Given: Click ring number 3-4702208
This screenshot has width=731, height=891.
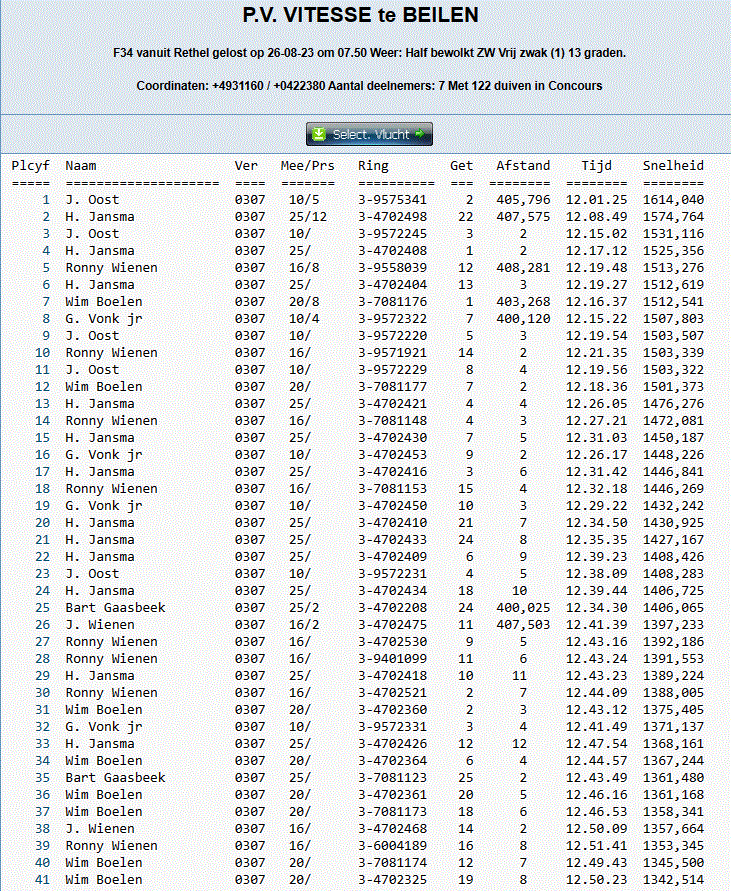Looking at the screenshot, I should tap(392, 608).
